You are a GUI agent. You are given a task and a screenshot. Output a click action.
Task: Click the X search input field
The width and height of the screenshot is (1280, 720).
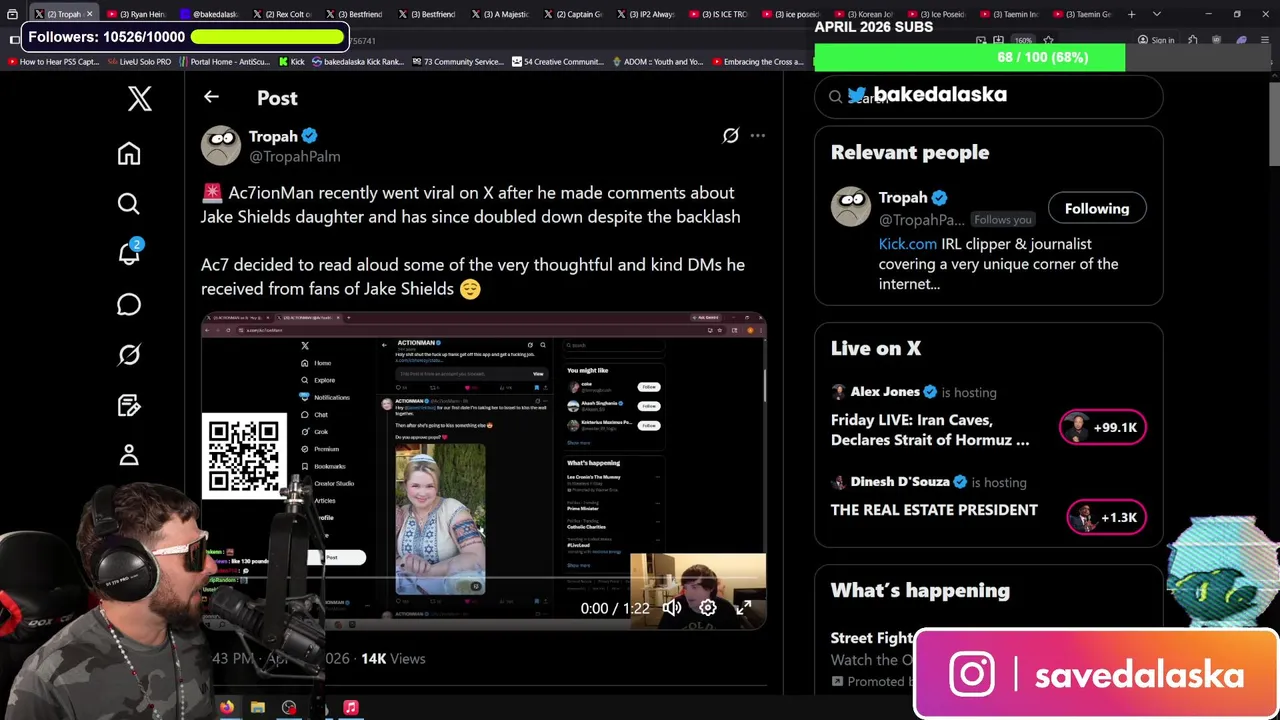pyautogui.click(x=989, y=97)
